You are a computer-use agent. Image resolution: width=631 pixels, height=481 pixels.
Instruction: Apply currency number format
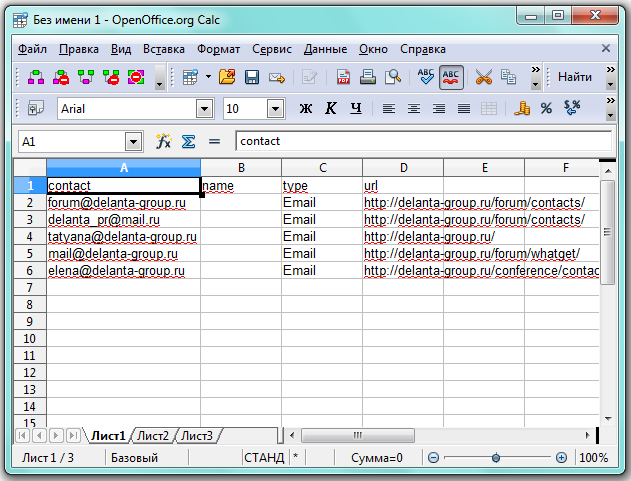[x=522, y=108]
